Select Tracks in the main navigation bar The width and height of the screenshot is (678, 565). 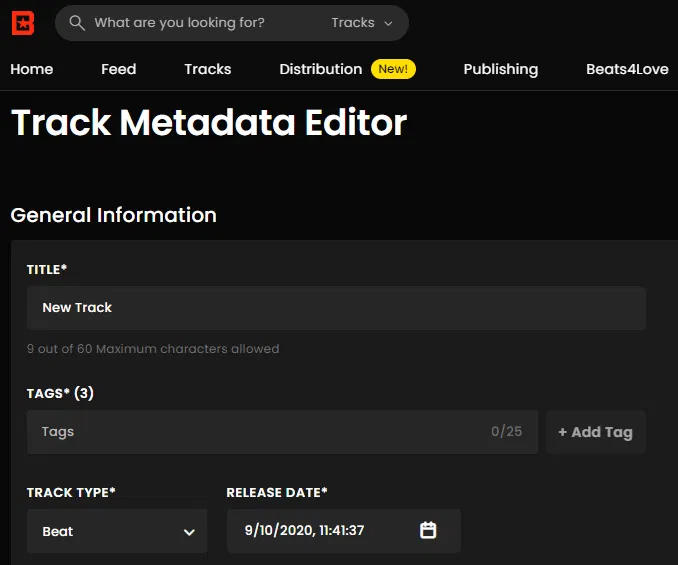pos(207,69)
